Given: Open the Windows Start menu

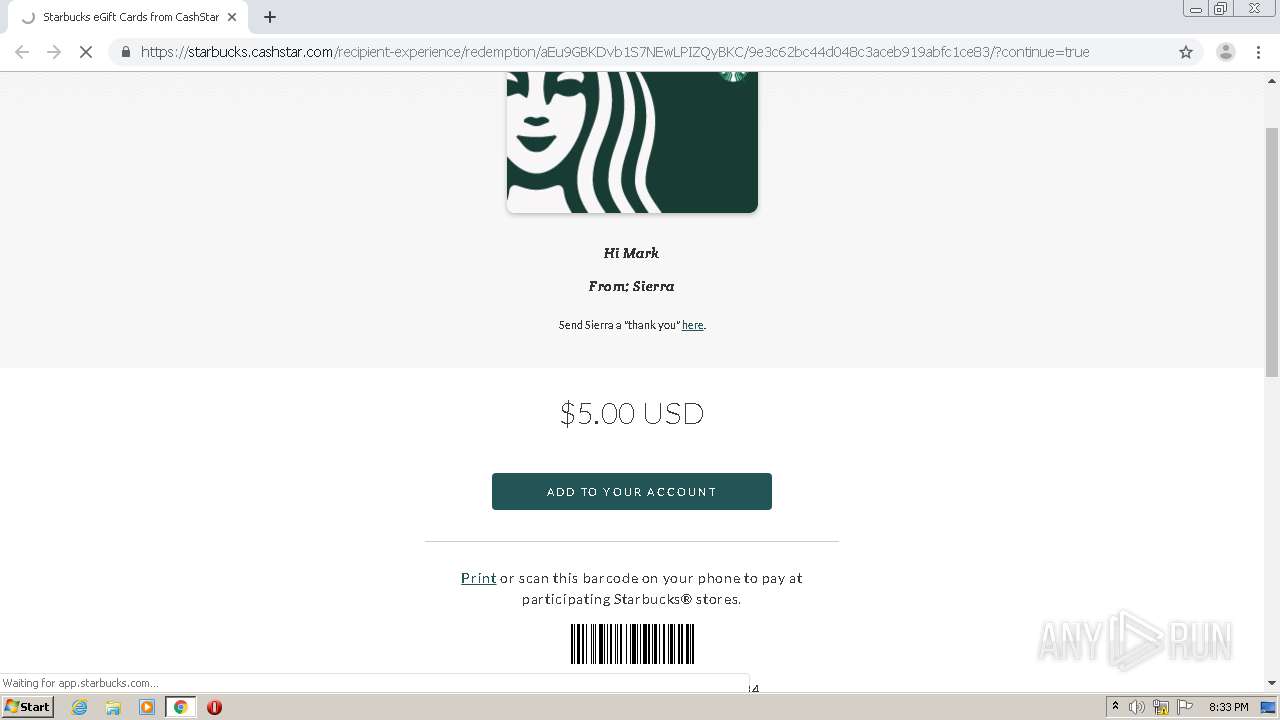Looking at the screenshot, I should coord(28,707).
